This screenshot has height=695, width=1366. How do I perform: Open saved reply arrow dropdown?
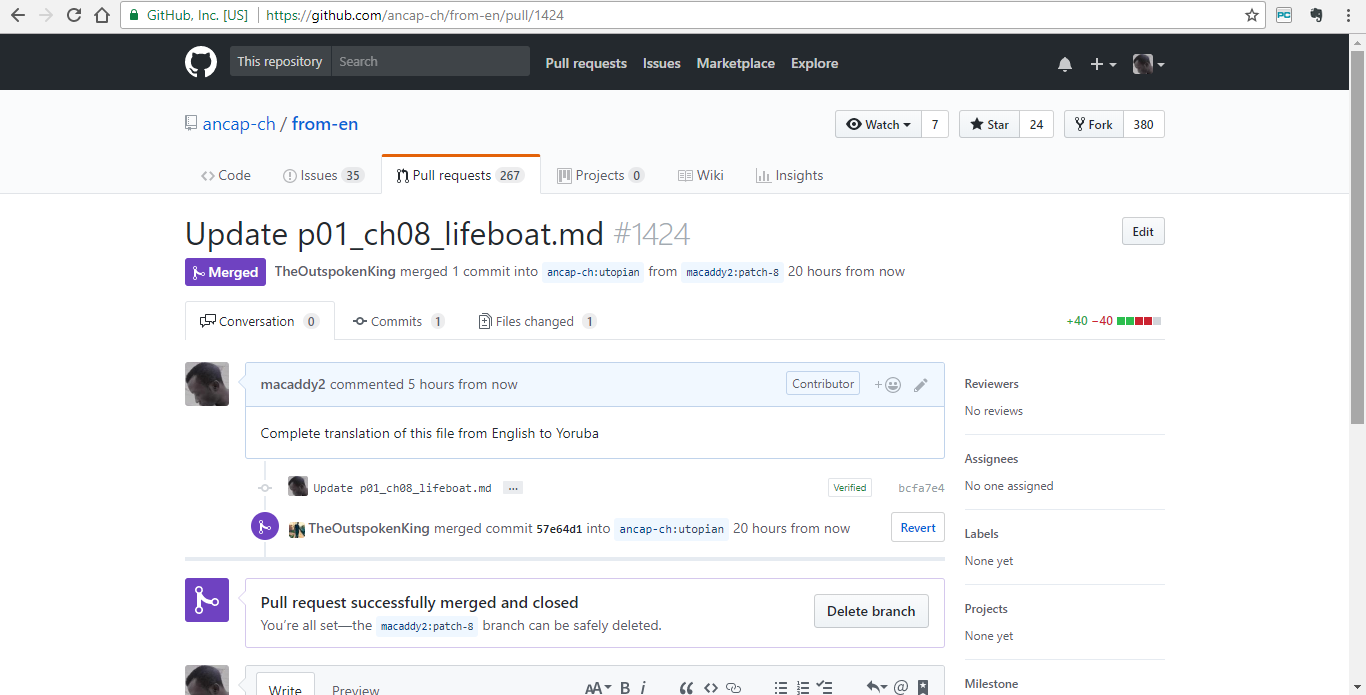(876, 688)
